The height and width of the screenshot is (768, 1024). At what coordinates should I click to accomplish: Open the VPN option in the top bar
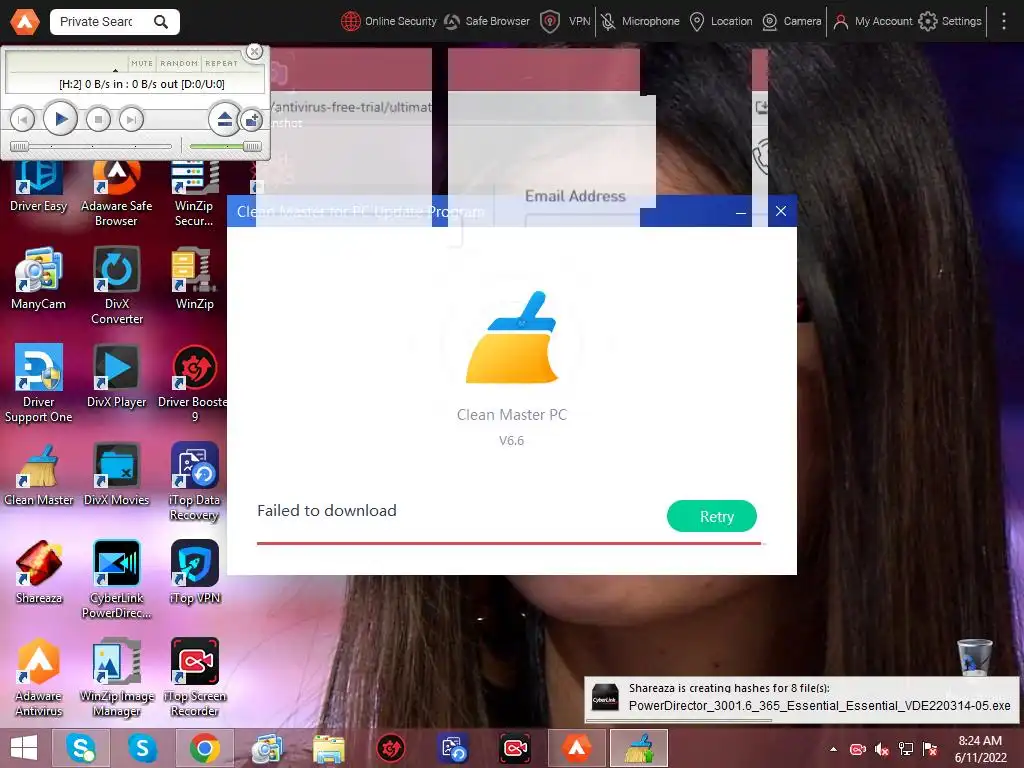click(x=566, y=22)
